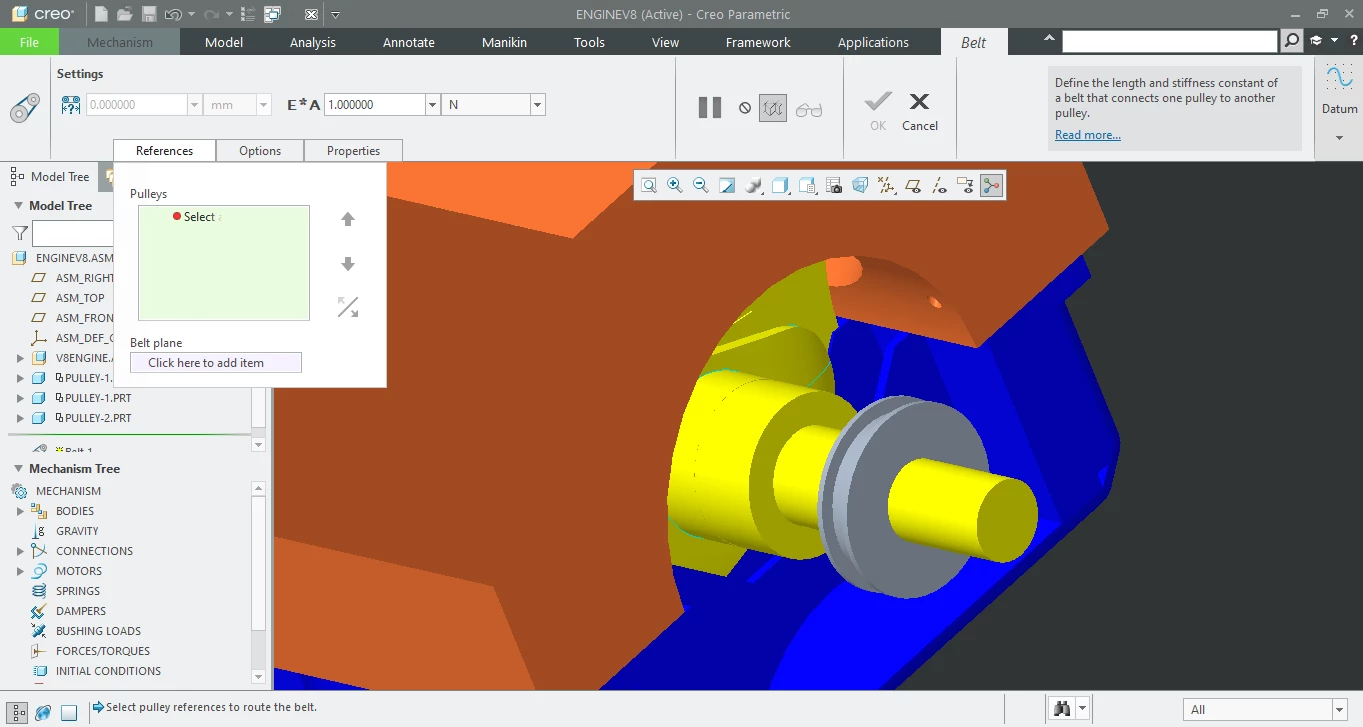
Task: Toggle the attached preview mode button
Action: [x=773, y=108]
